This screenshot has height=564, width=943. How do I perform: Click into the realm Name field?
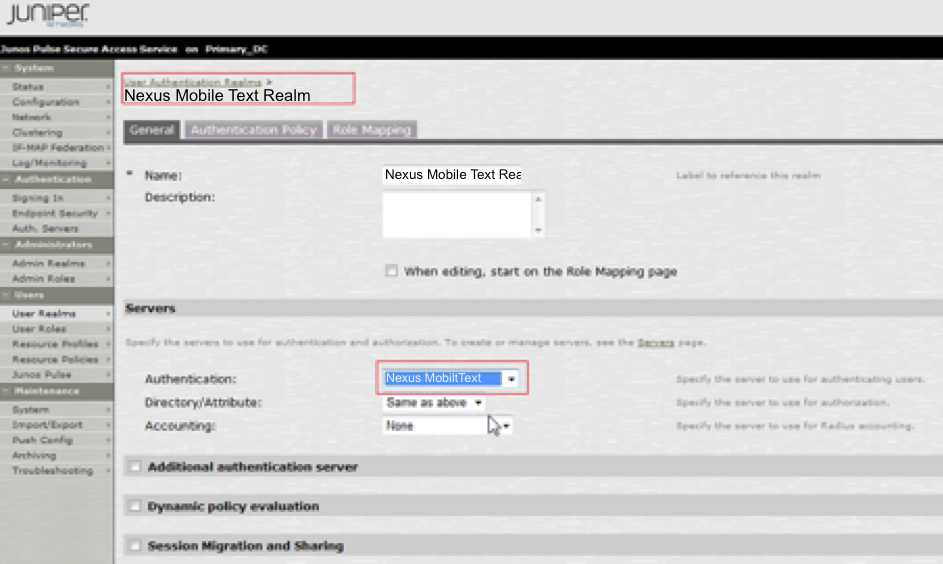click(453, 175)
